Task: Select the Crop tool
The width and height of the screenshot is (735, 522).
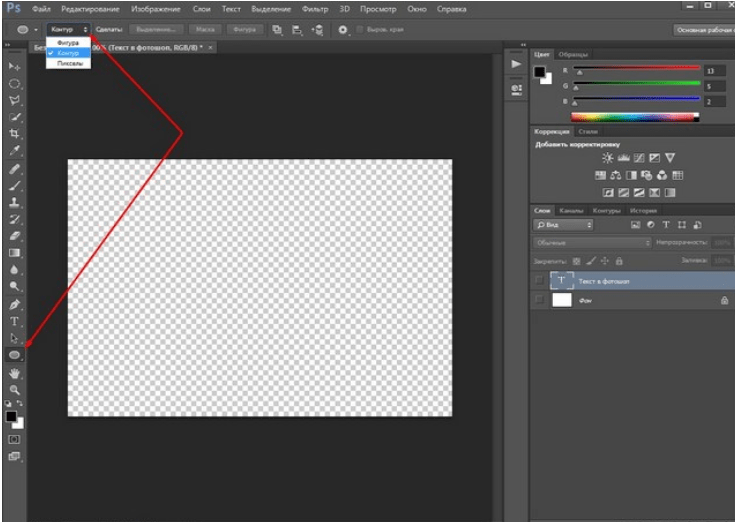Action: (x=15, y=134)
